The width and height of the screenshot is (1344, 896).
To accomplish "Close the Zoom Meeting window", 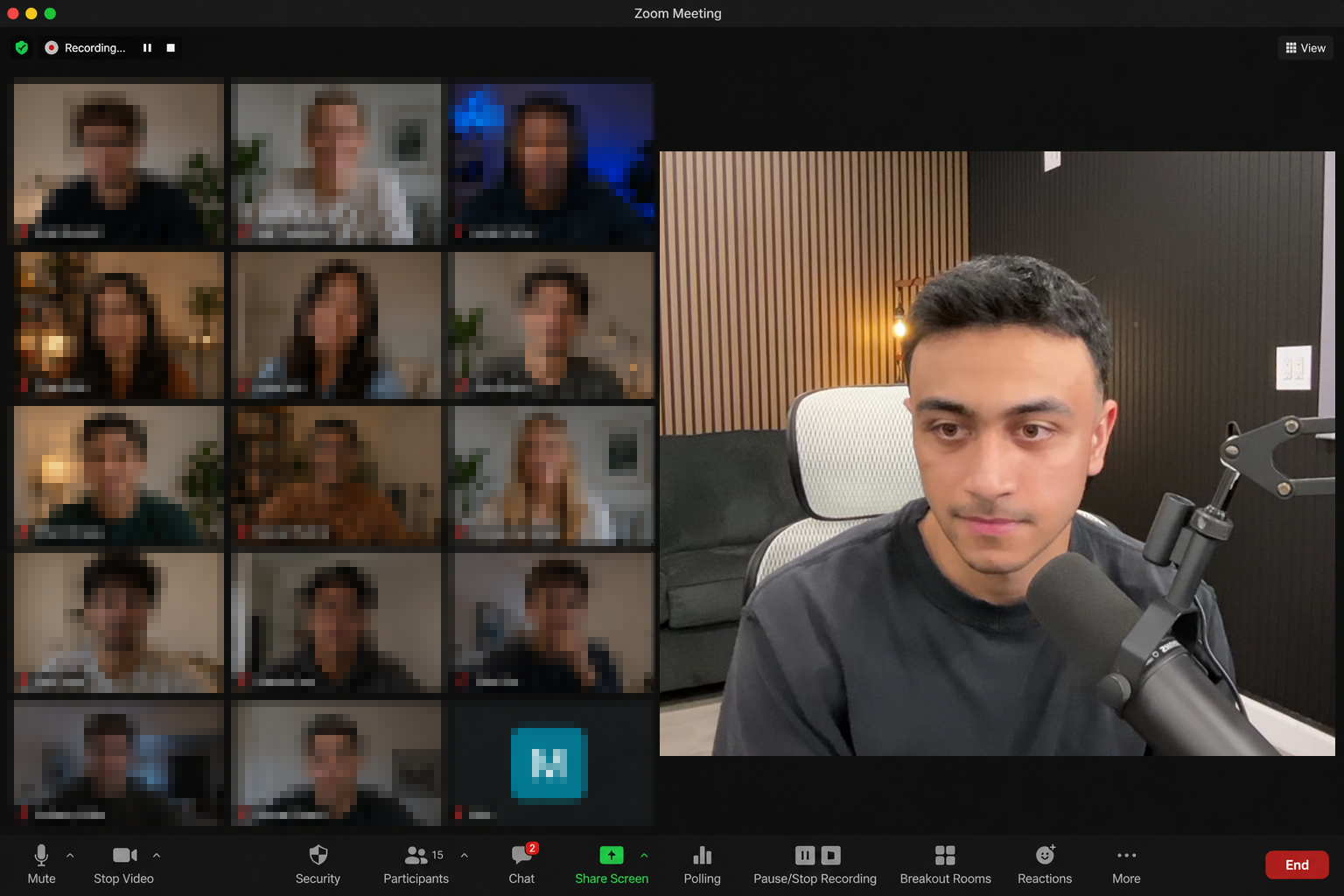I will coord(12,13).
